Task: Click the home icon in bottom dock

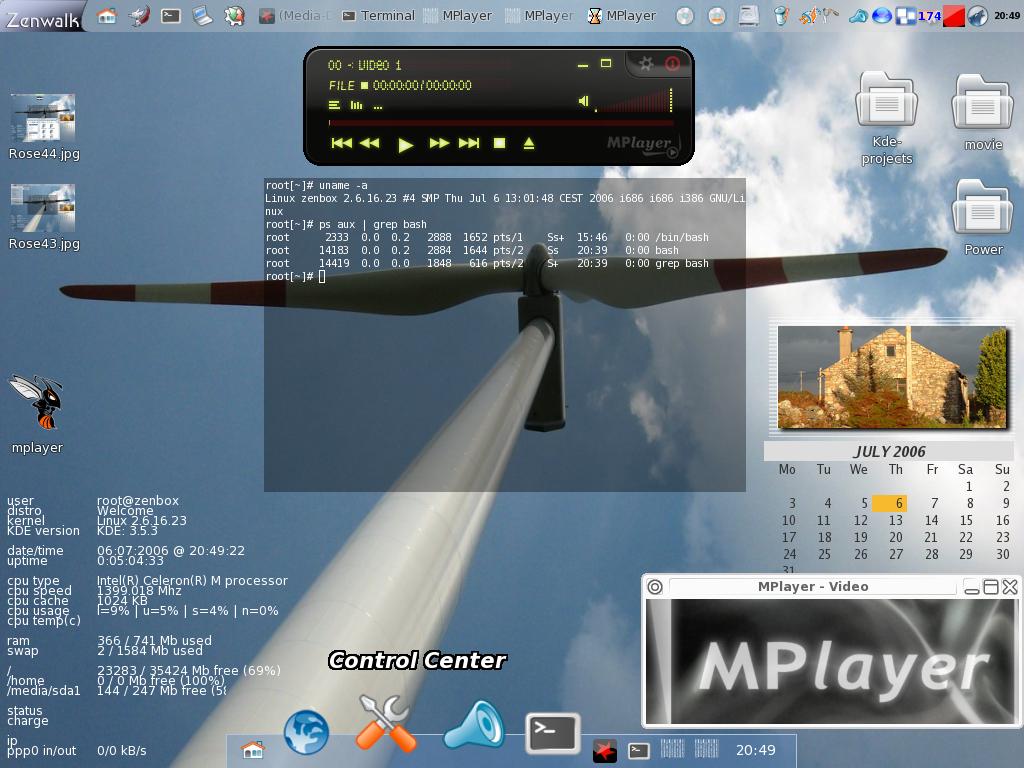Action: (x=253, y=750)
